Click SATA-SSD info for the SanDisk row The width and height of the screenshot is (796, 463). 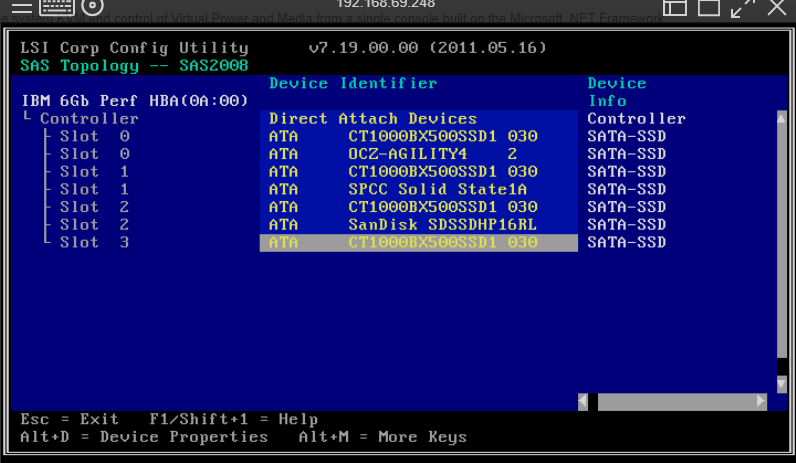coord(626,224)
